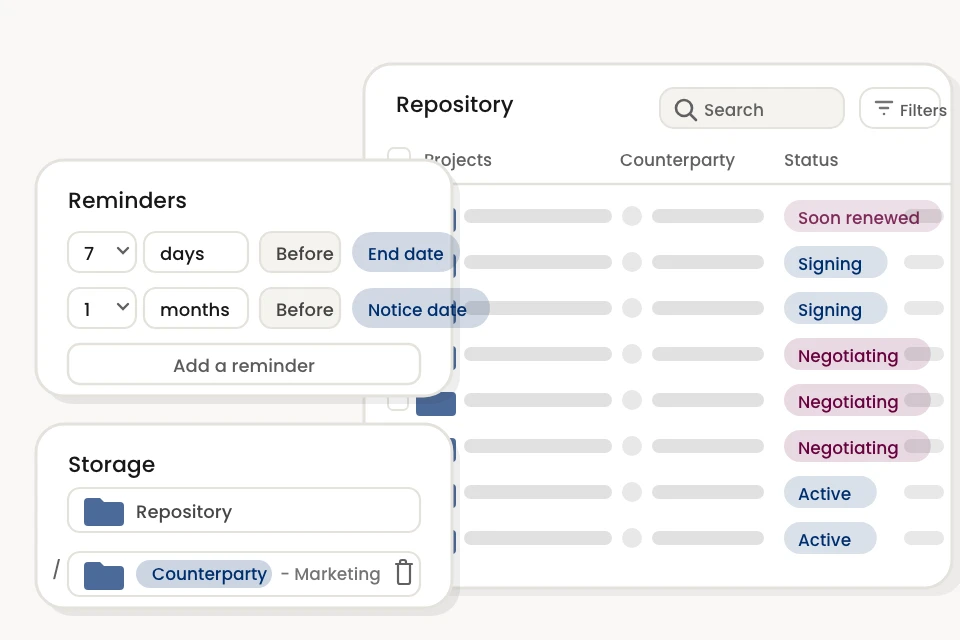960x640 pixels.
Task: Click the filter lines icon
Action: point(883,108)
